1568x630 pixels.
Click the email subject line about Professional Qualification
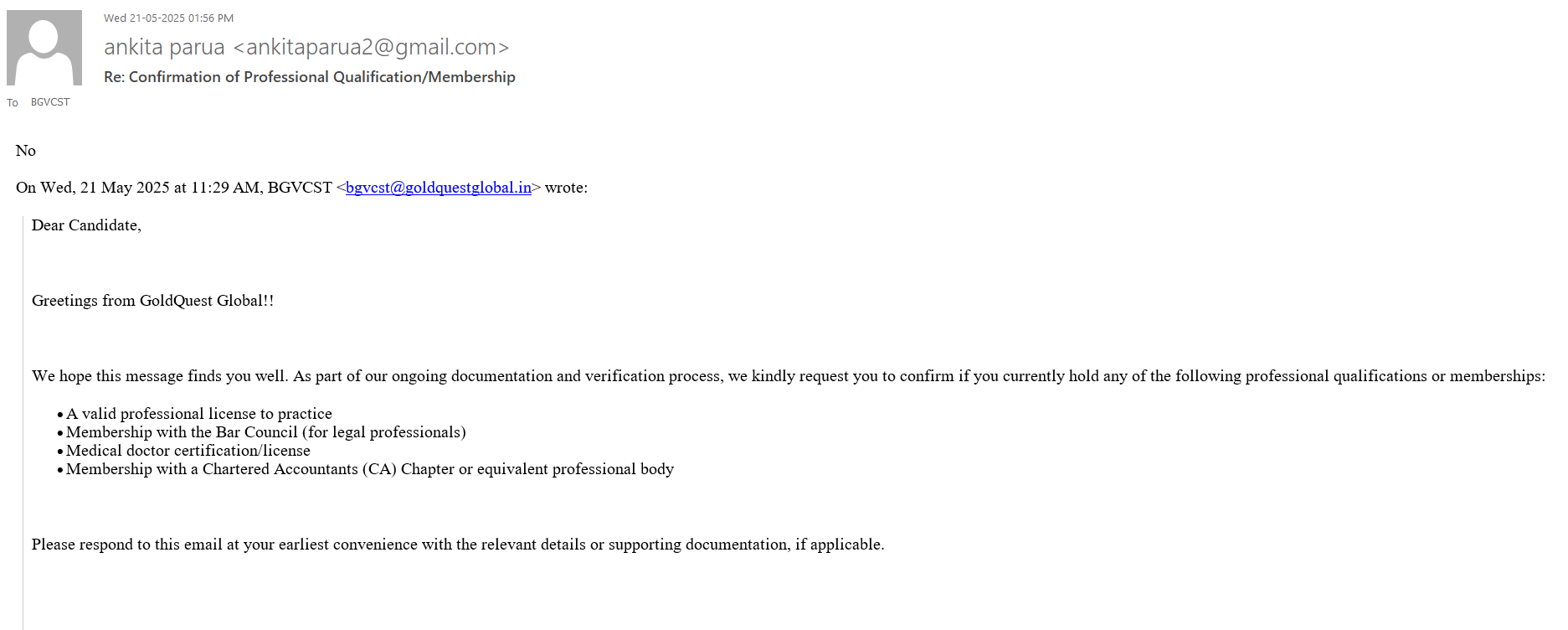point(309,77)
